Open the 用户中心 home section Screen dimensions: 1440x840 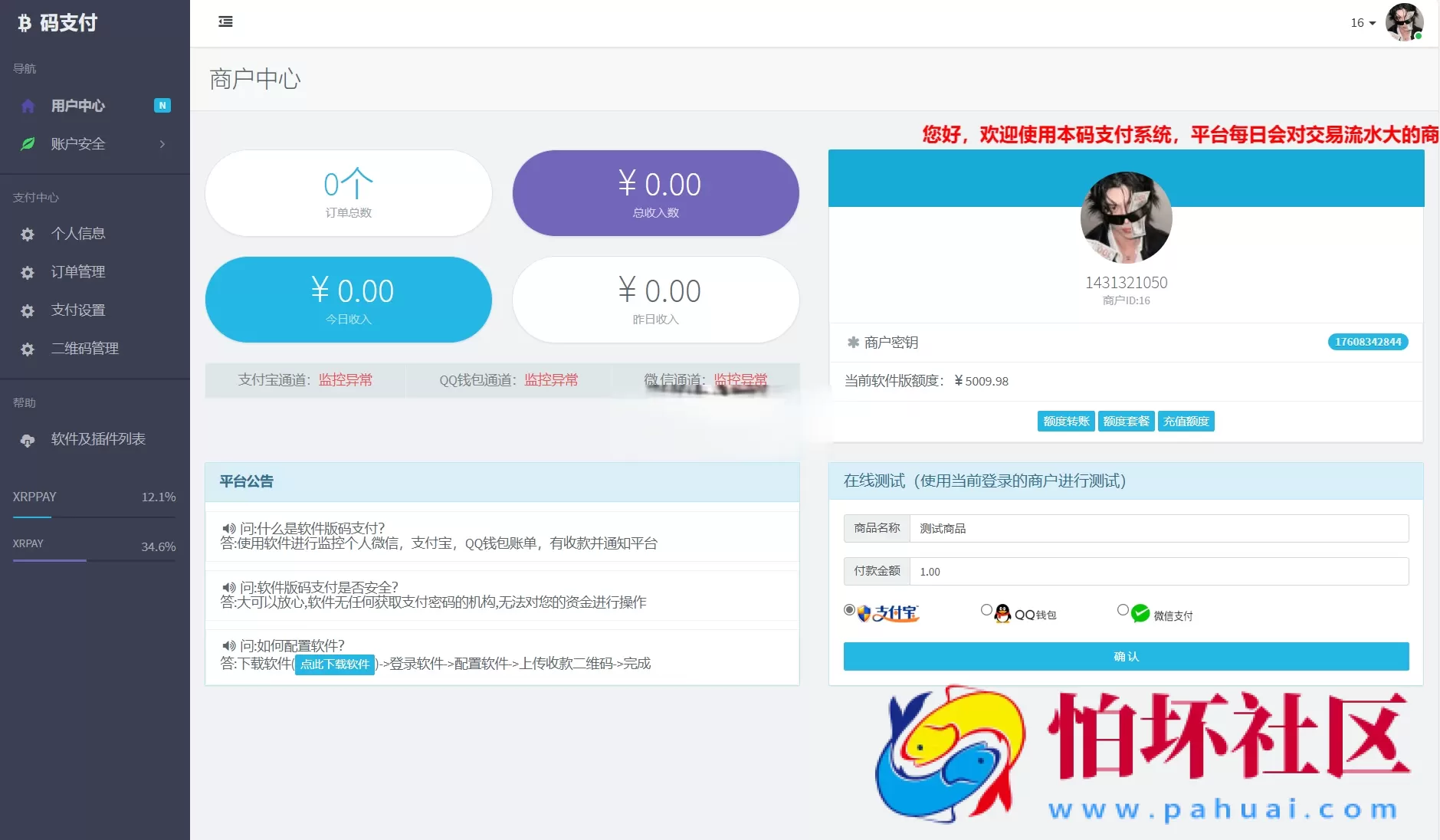click(78, 106)
